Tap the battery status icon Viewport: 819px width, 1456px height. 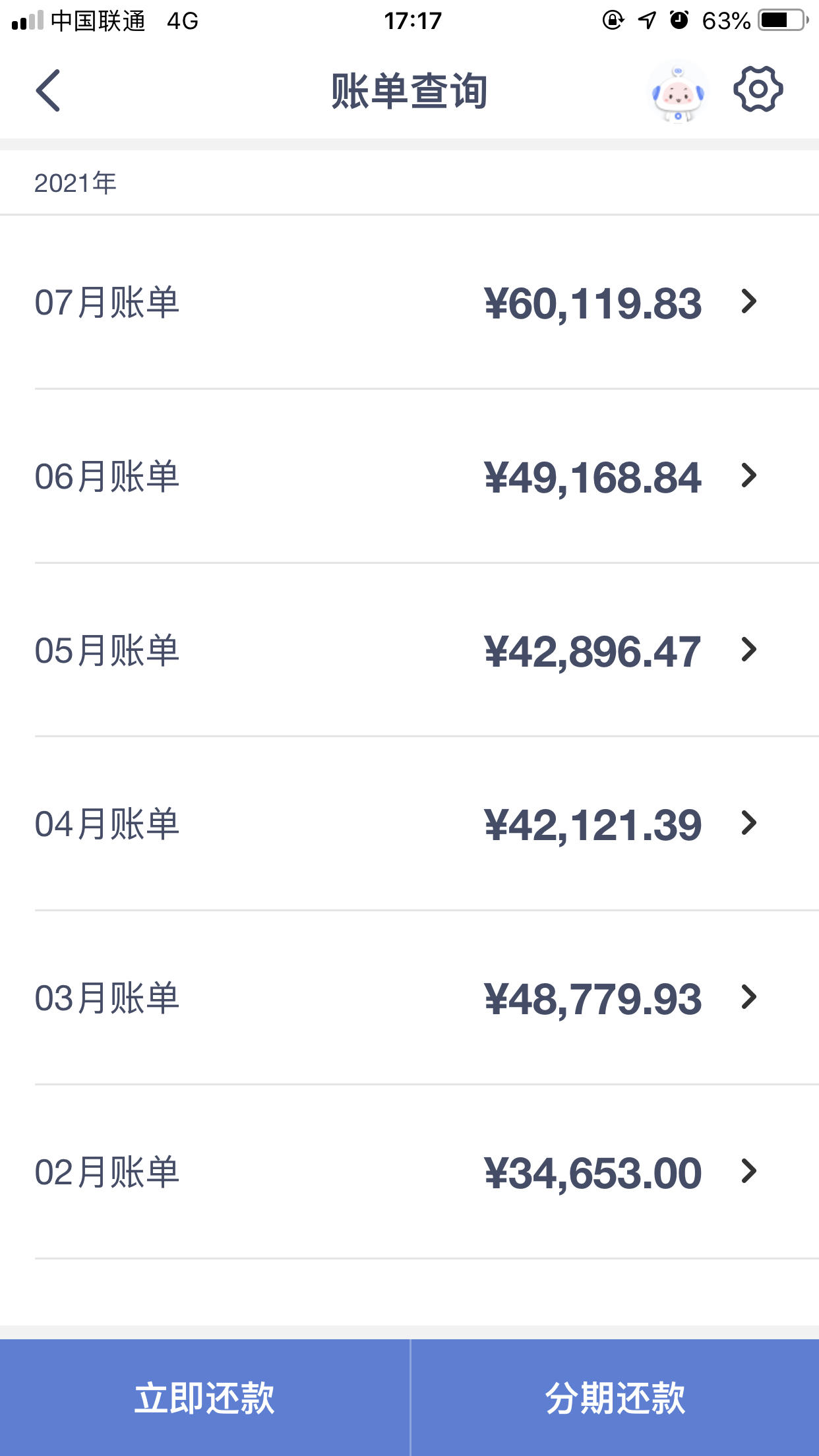[783, 20]
